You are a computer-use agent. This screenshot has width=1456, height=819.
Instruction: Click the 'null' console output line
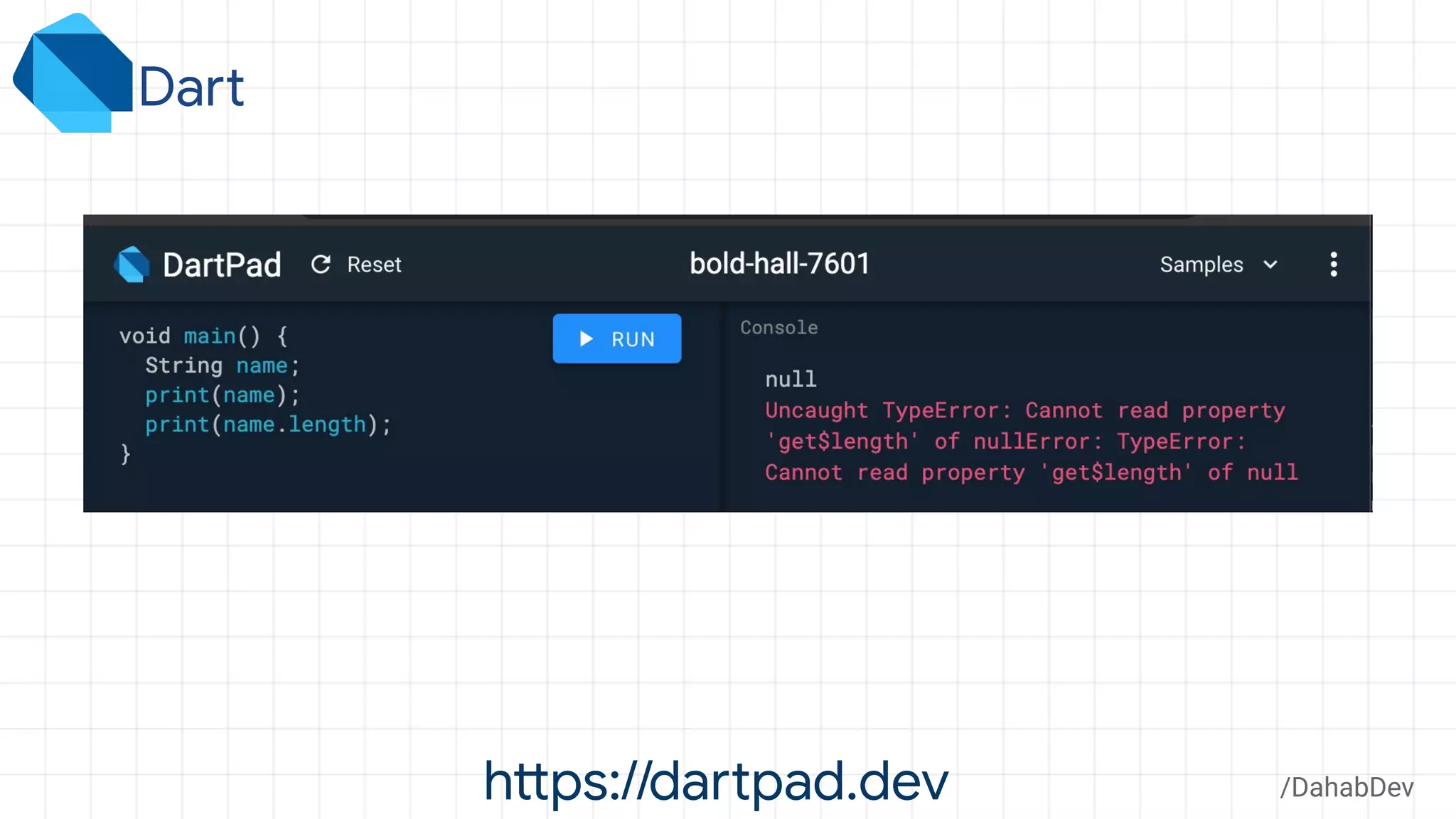(x=791, y=379)
